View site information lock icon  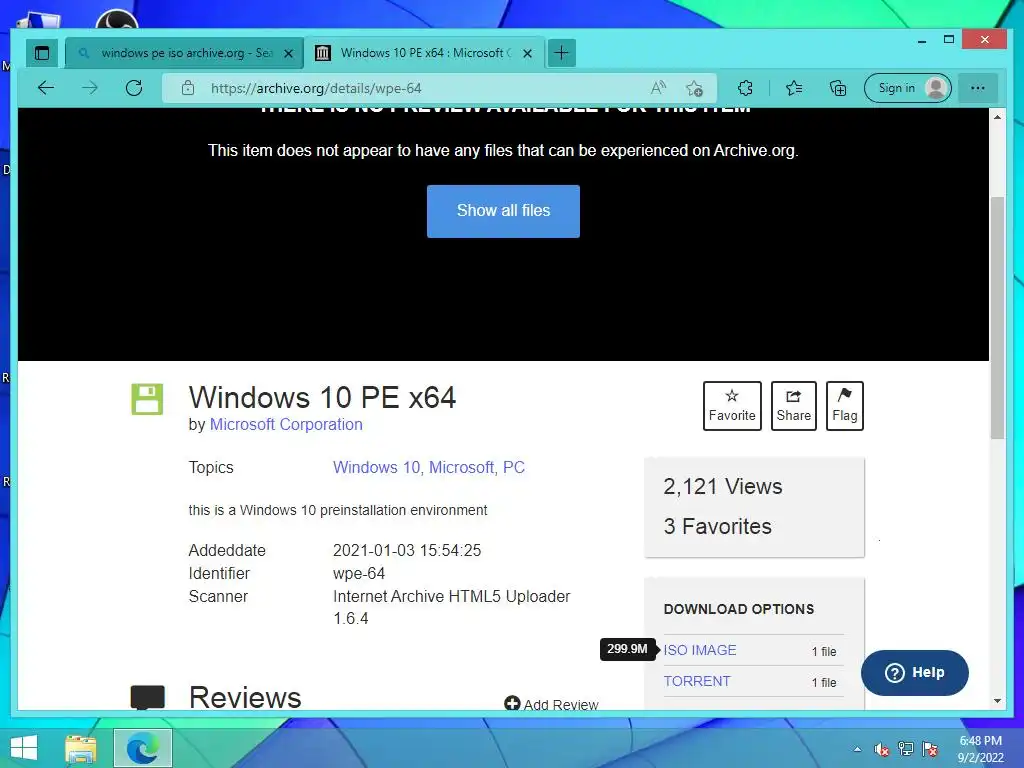point(188,88)
